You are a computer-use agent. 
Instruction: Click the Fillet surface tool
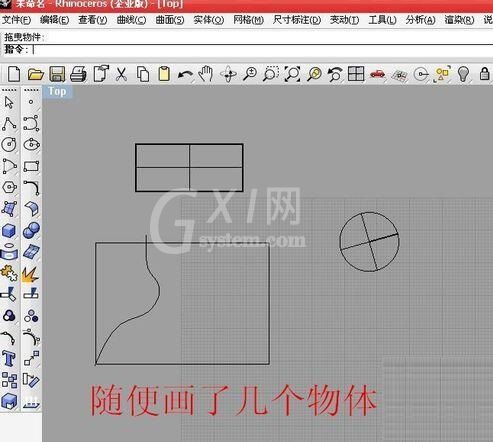click(x=31, y=209)
